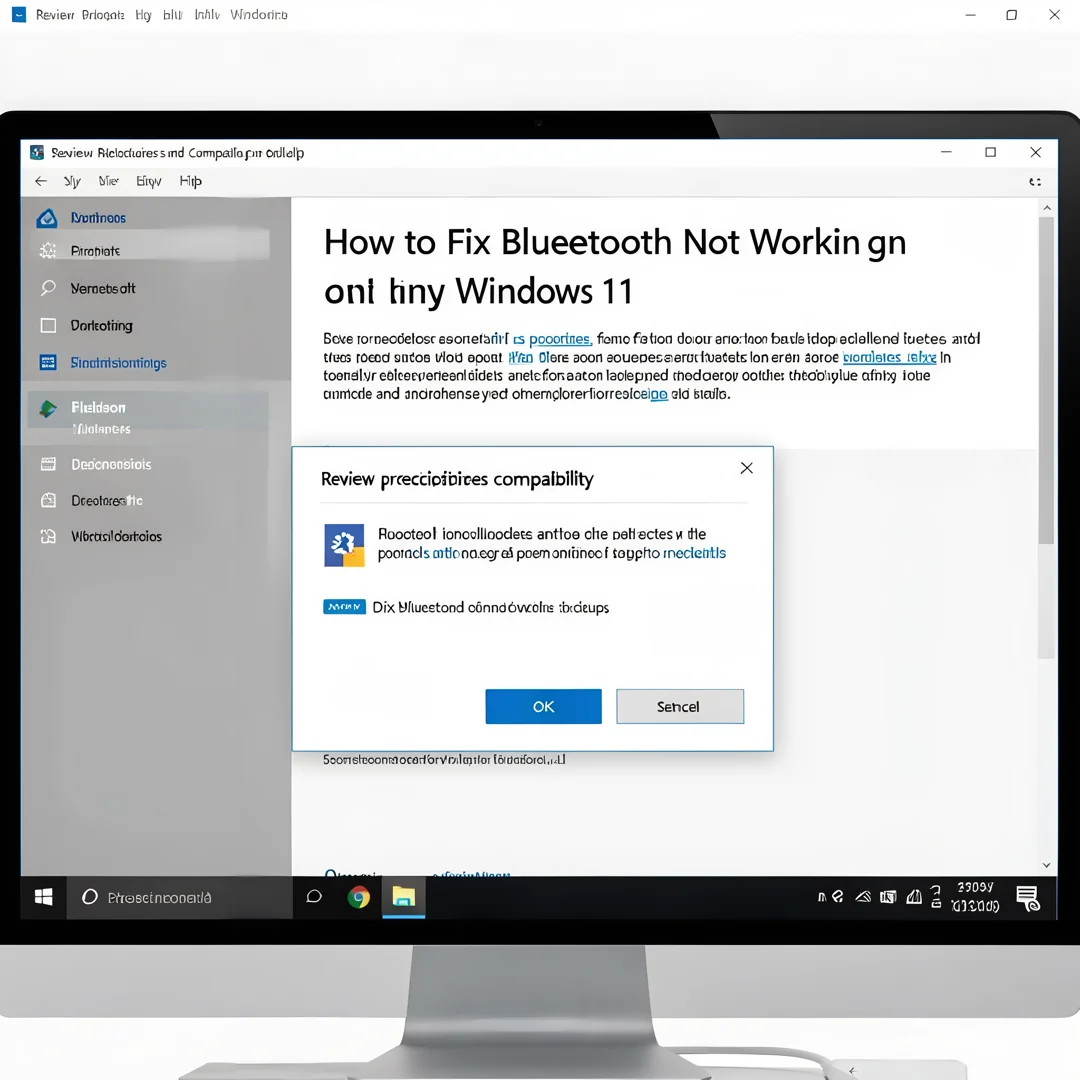This screenshot has height=1080, width=1080.
Task: Click the search icon beside Vemebsoft
Action: pos(48,288)
